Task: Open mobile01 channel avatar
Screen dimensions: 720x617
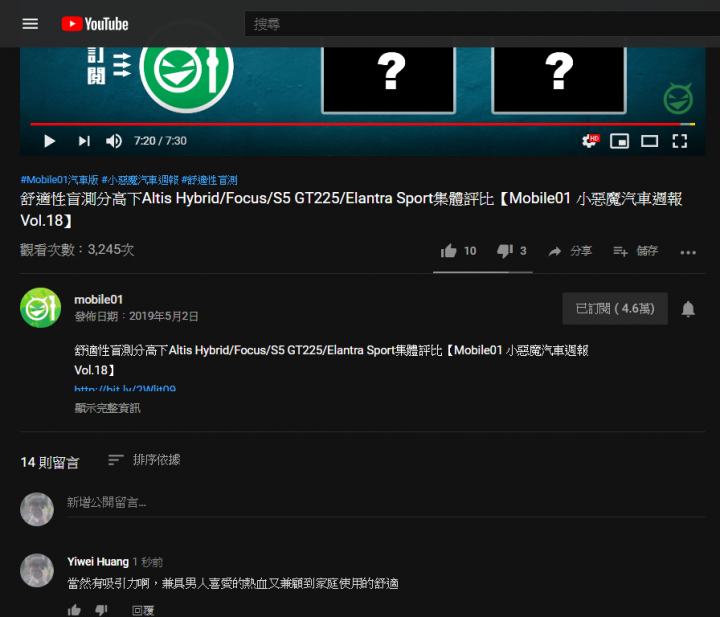Action: 40,308
